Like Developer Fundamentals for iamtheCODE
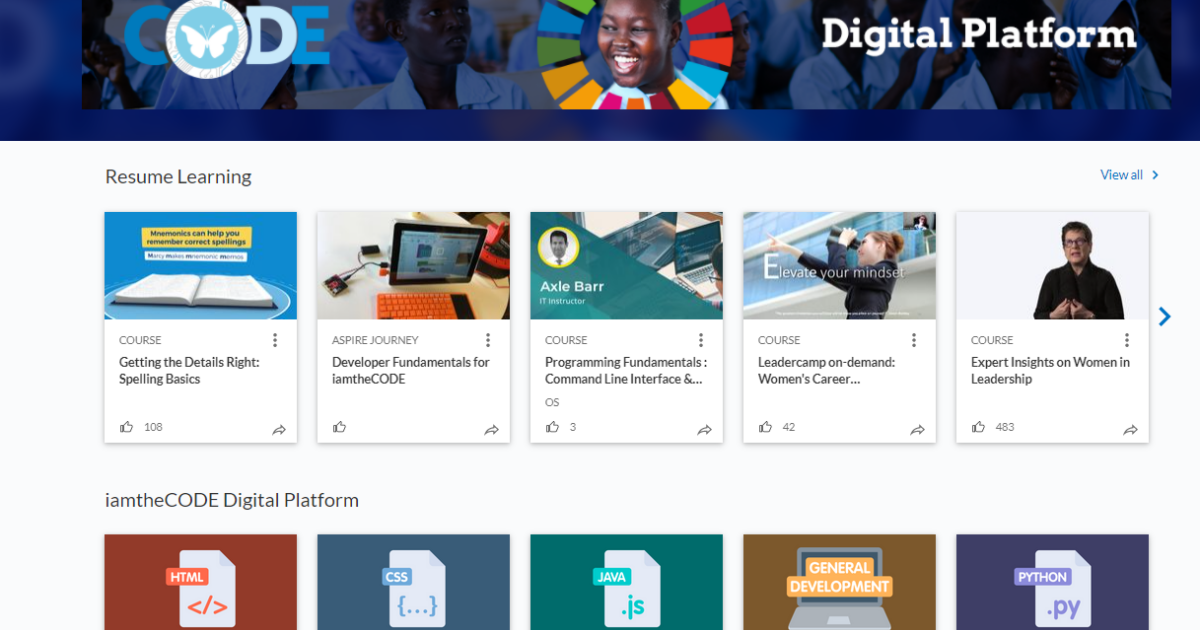Viewport: 1200px width, 630px height. click(340, 427)
